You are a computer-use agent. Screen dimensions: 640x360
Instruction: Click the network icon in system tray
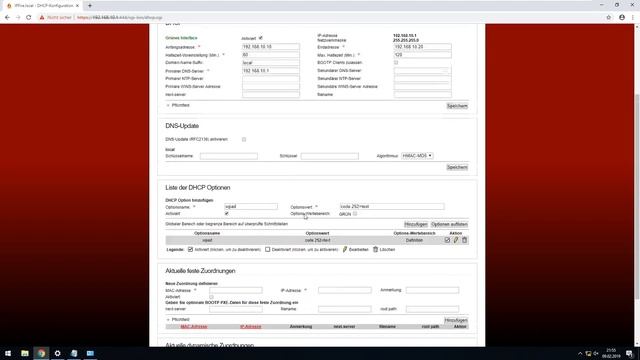pyautogui.click(x=588, y=353)
